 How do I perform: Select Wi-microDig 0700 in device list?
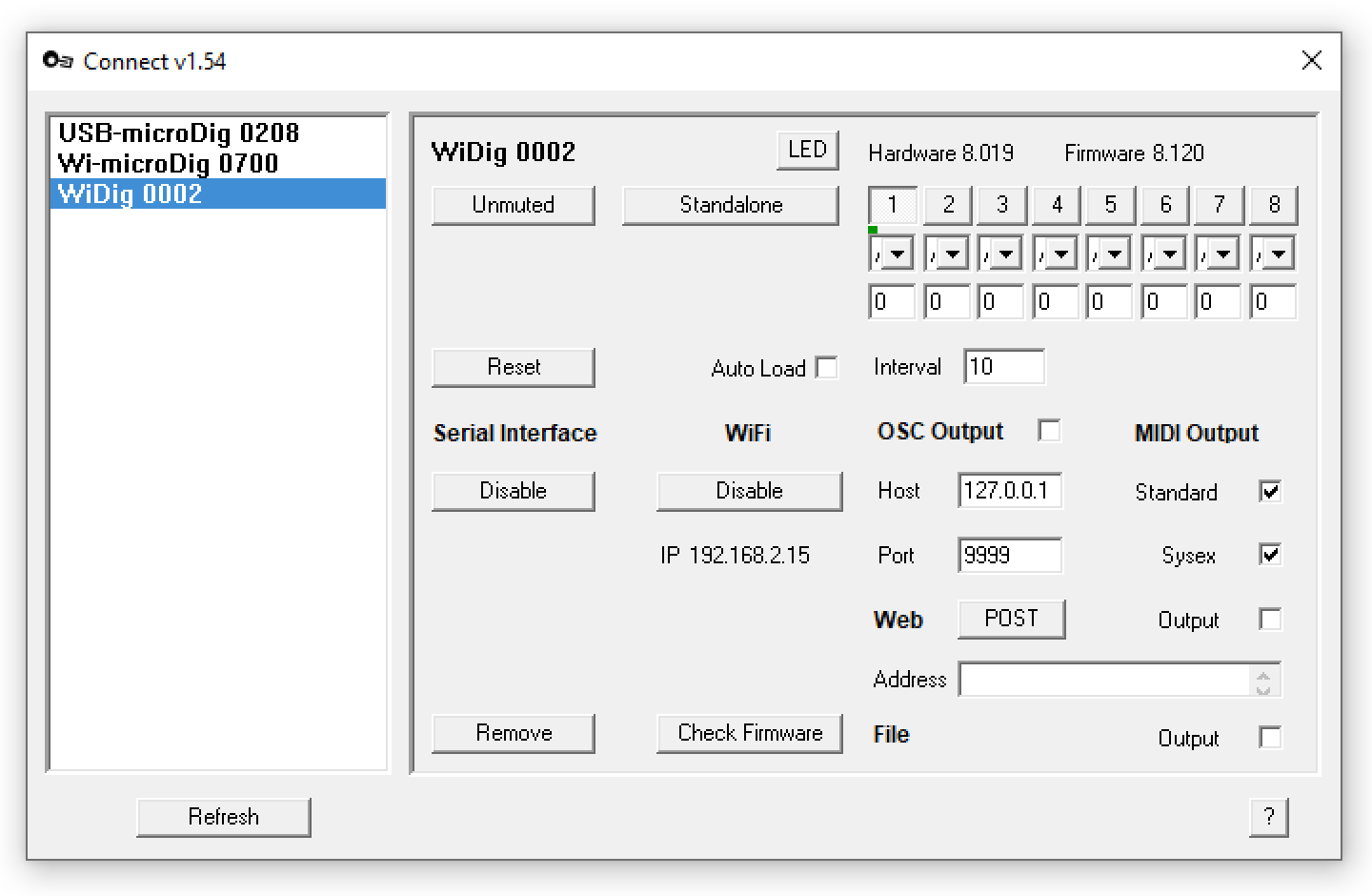tap(169, 164)
